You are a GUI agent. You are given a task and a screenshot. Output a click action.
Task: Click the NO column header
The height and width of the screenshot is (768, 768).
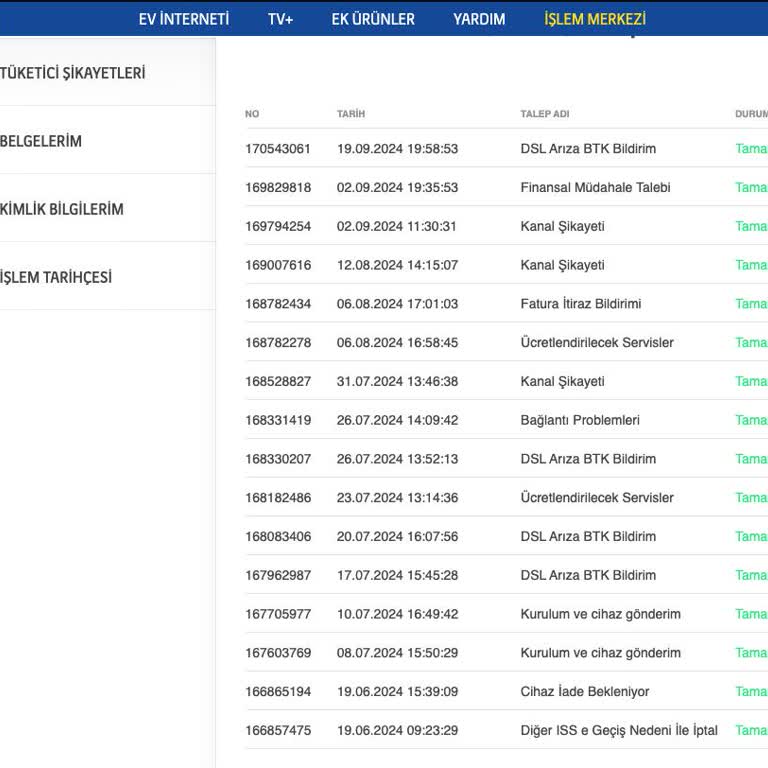pos(252,114)
